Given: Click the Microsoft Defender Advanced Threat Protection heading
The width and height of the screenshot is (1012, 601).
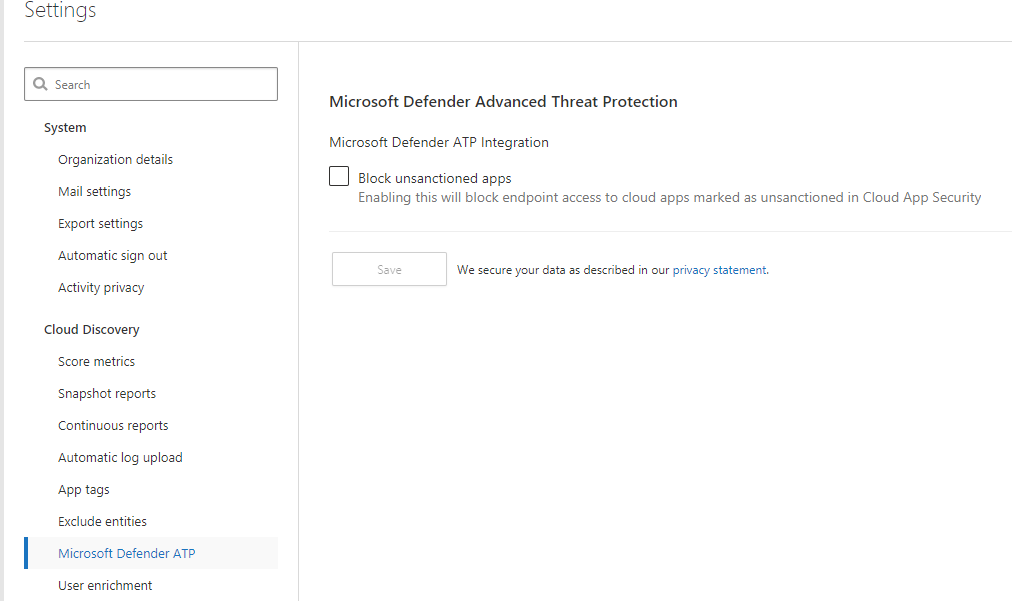Looking at the screenshot, I should tap(503, 102).
